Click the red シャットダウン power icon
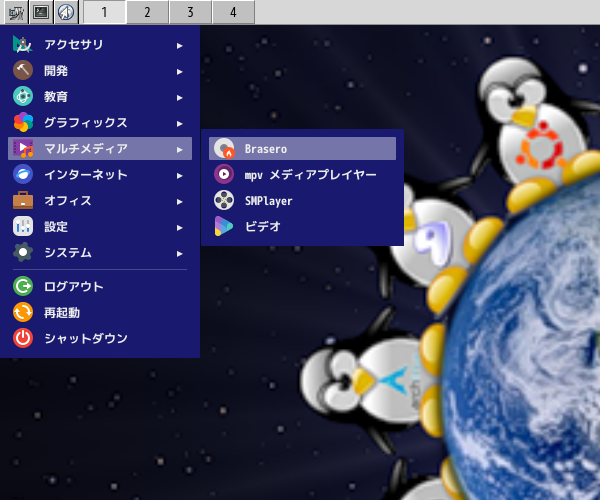This screenshot has width=600, height=500. point(23,338)
